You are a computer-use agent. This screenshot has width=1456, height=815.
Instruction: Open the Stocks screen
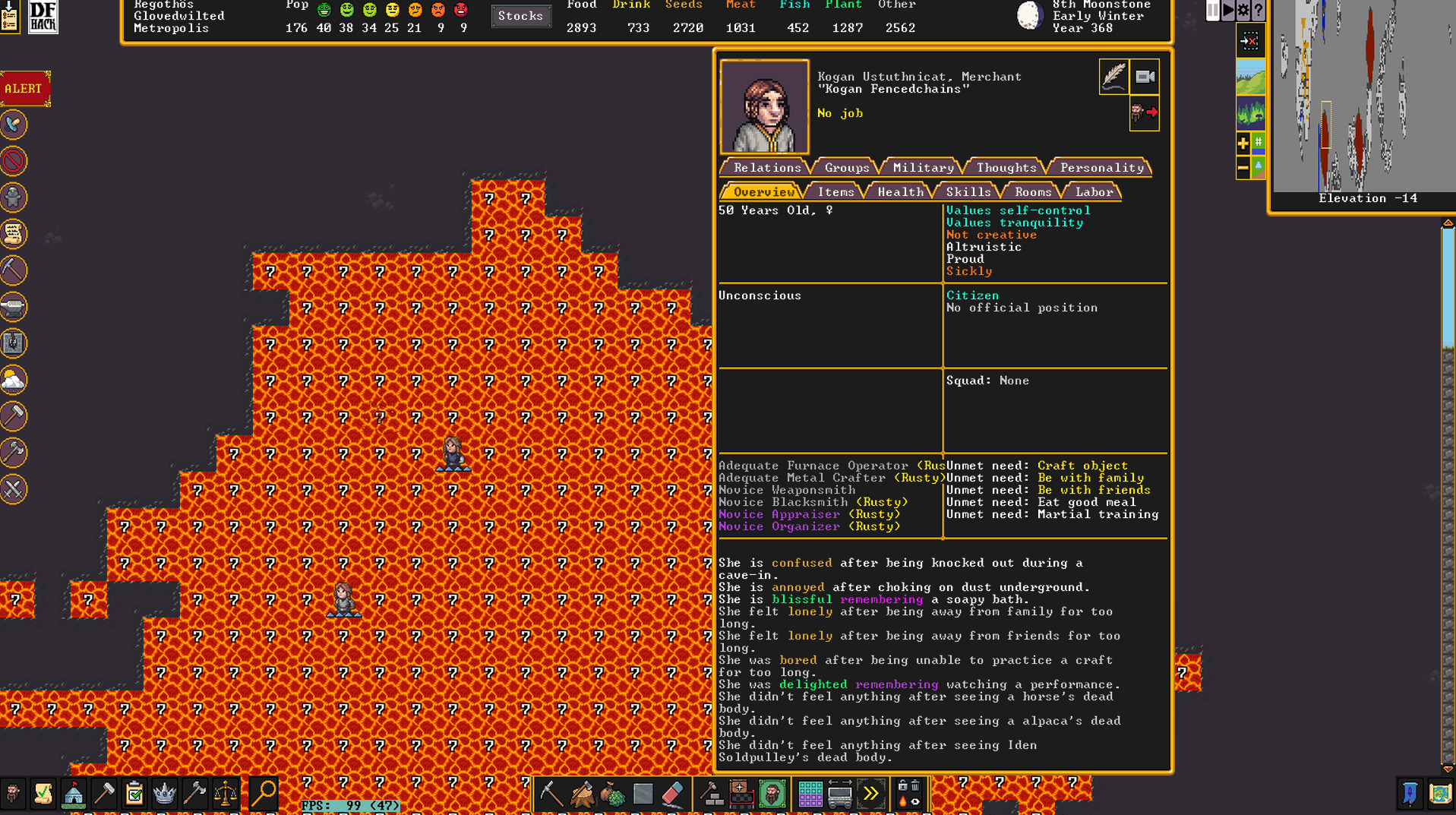[520, 16]
